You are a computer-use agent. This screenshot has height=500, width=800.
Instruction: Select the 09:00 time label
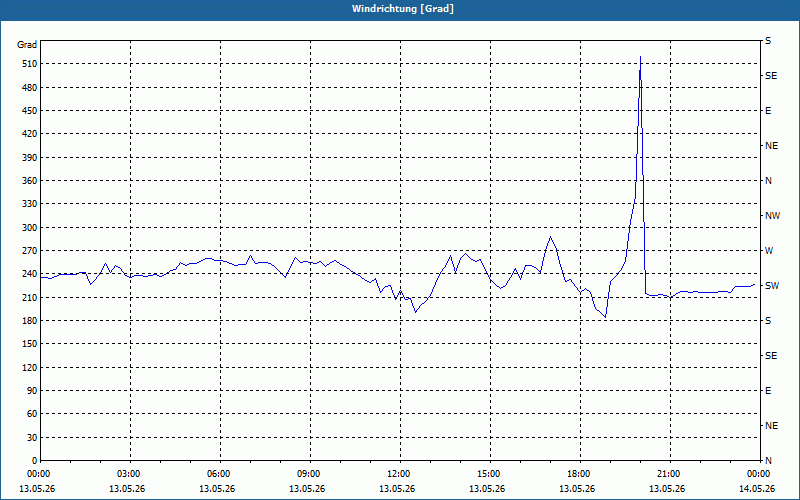[x=310, y=474]
